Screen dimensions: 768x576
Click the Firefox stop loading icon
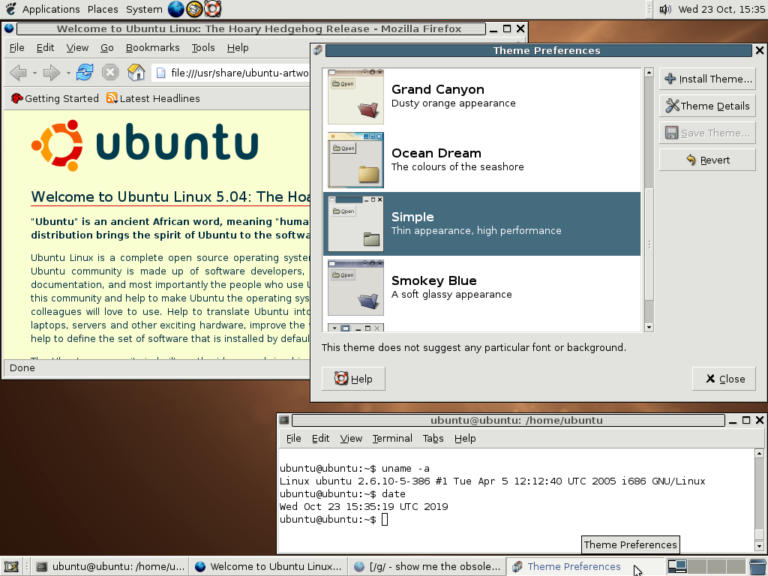(110, 72)
